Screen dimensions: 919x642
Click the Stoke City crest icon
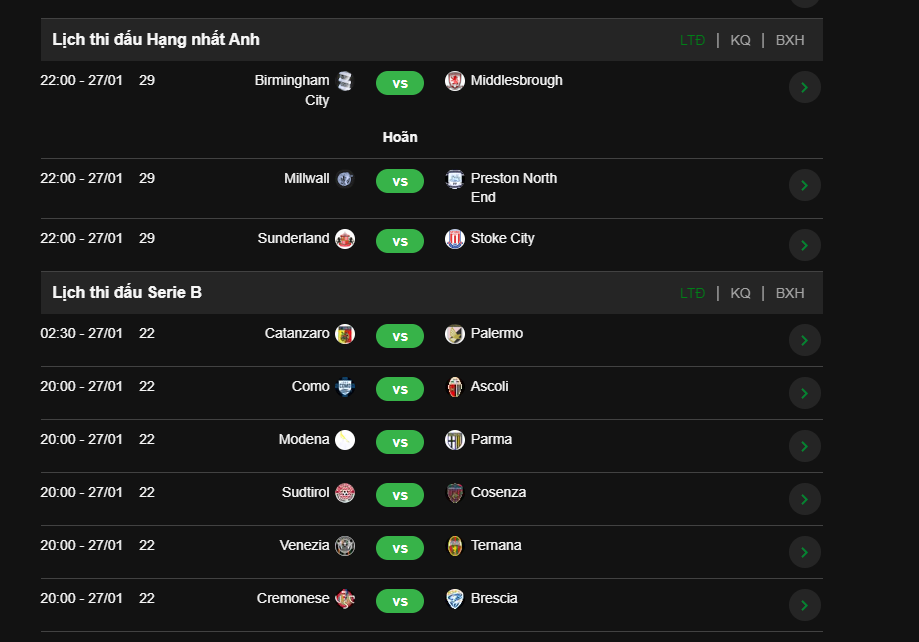click(454, 239)
